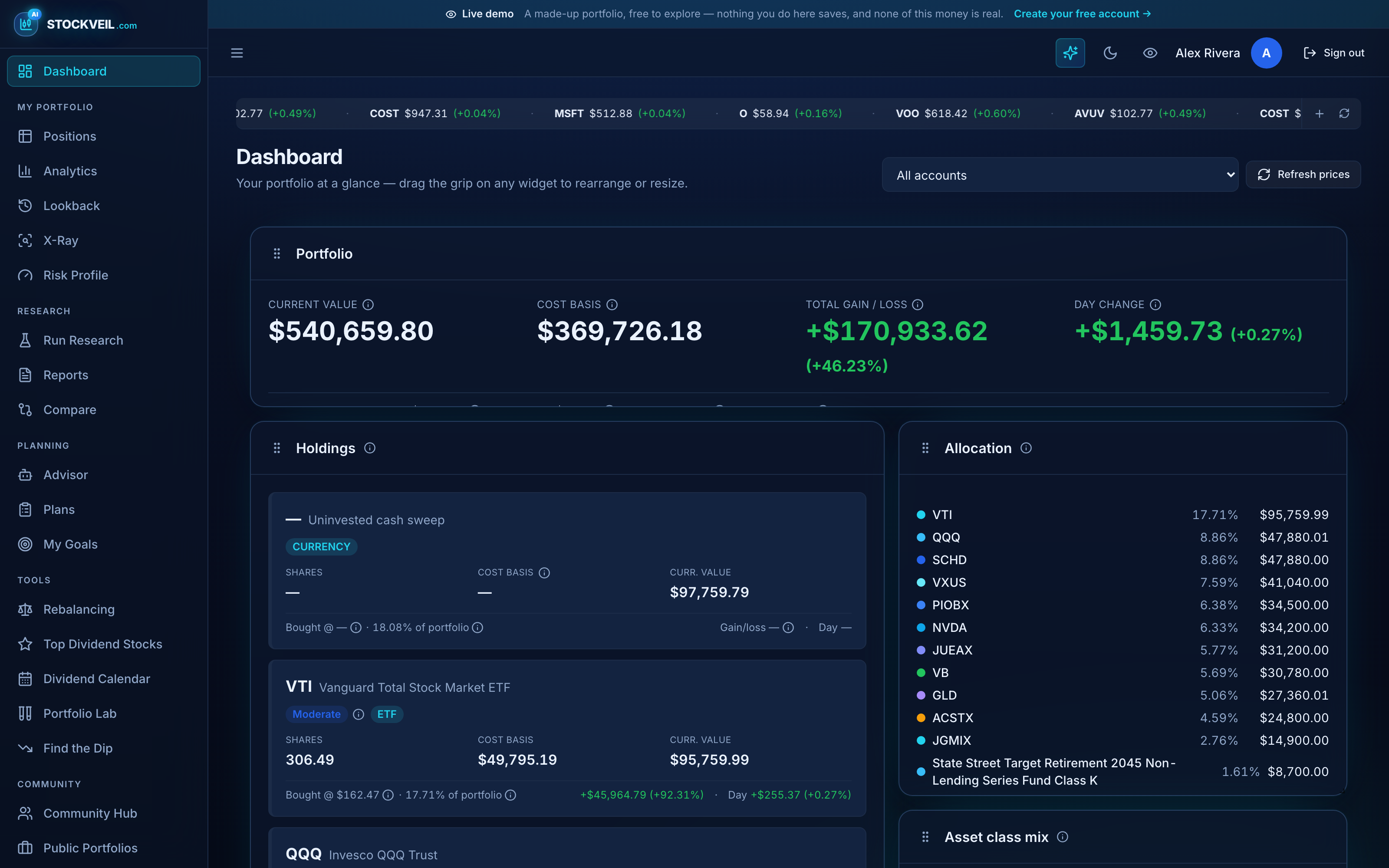This screenshot has height=868, width=1389.
Task: Click the Reports document icon
Action: tap(25, 375)
